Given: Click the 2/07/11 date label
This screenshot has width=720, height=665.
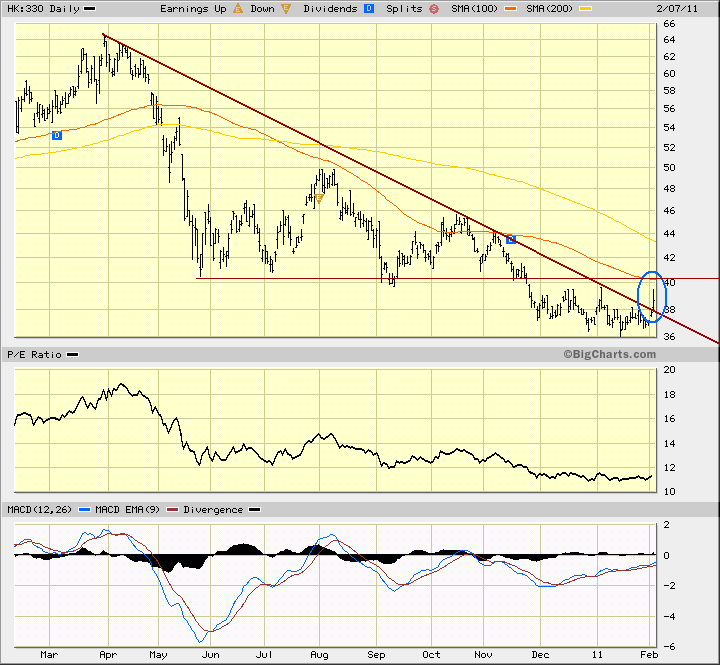Looking at the screenshot, I should pos(676,9).
